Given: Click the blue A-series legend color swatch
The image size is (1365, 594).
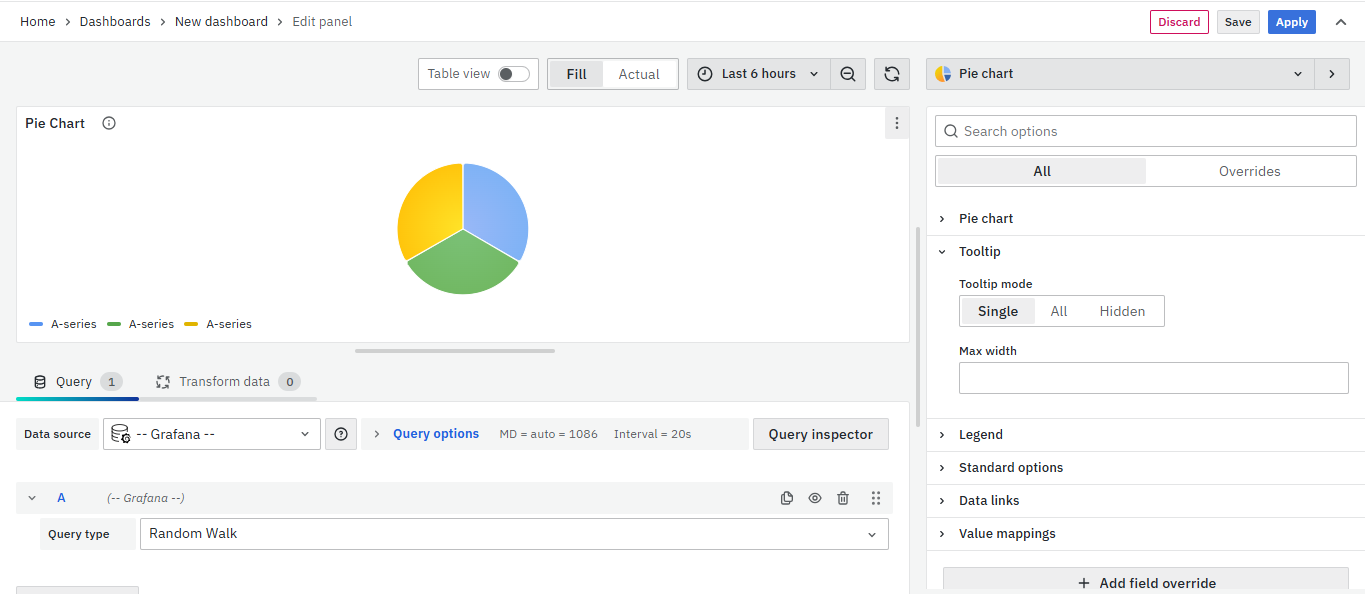Looking at the screenshot, I should tap(36, 324).
